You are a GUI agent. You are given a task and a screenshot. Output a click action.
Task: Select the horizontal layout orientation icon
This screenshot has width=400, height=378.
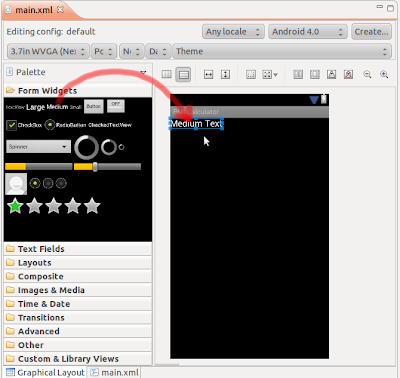[x=166, y=74]
